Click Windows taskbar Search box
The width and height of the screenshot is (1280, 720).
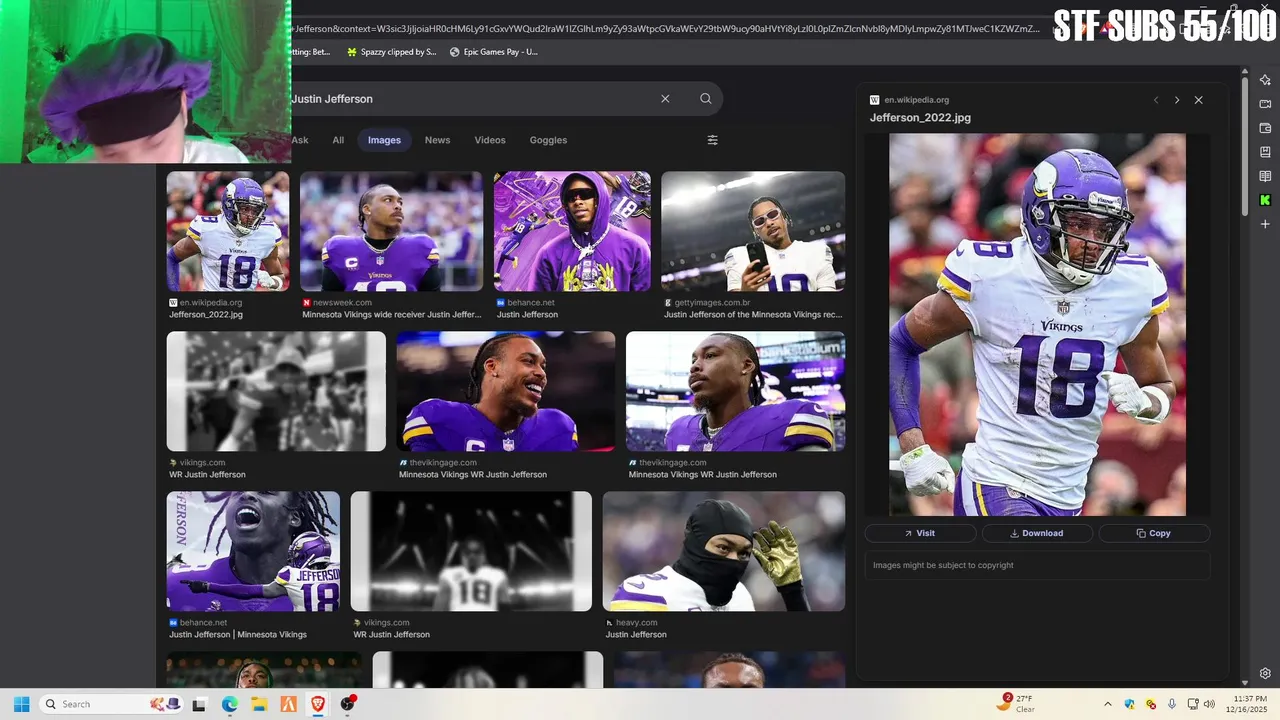coord(110,704)
